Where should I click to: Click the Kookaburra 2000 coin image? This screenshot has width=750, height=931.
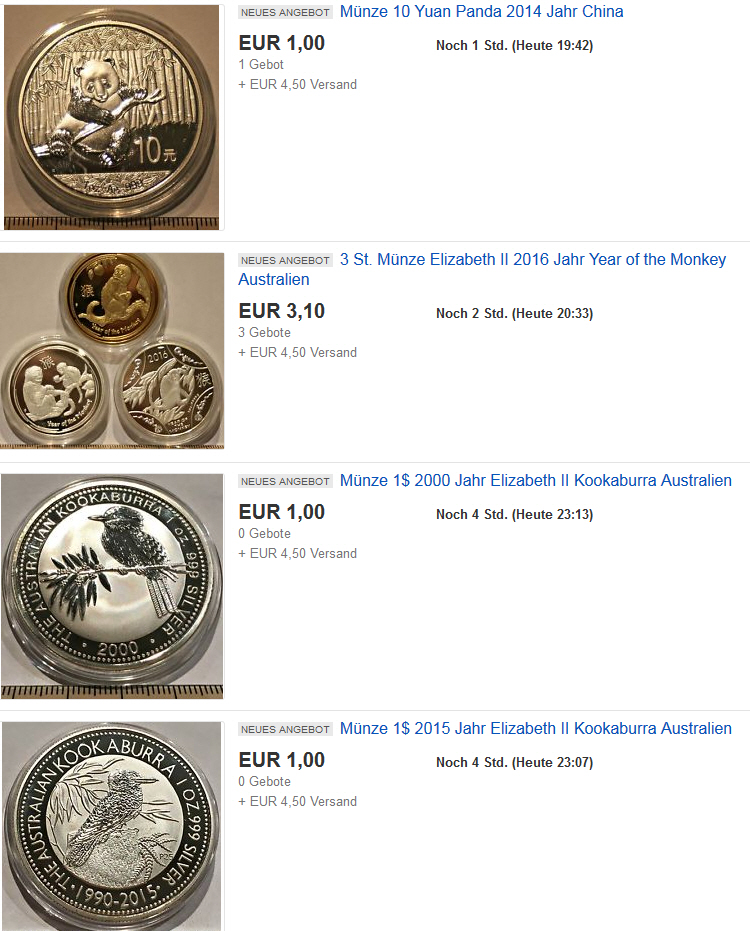pos(112,586)
